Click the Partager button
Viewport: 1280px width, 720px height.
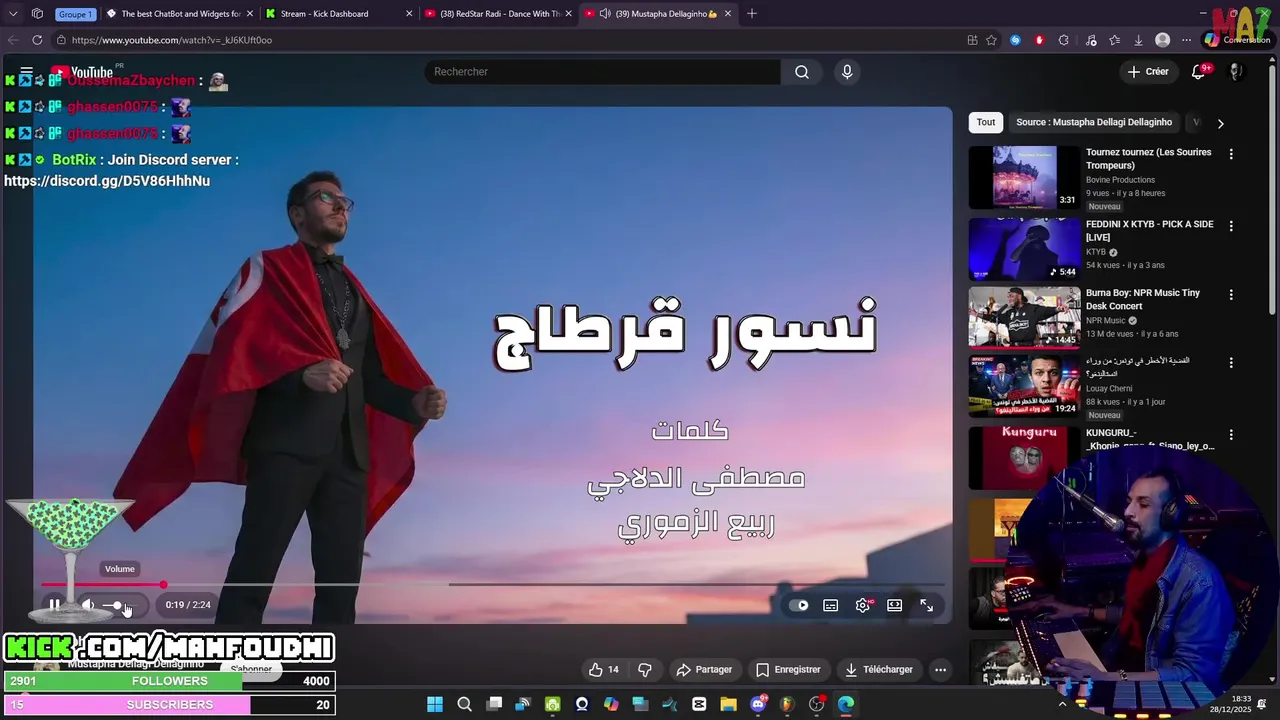tap(704, 670)
